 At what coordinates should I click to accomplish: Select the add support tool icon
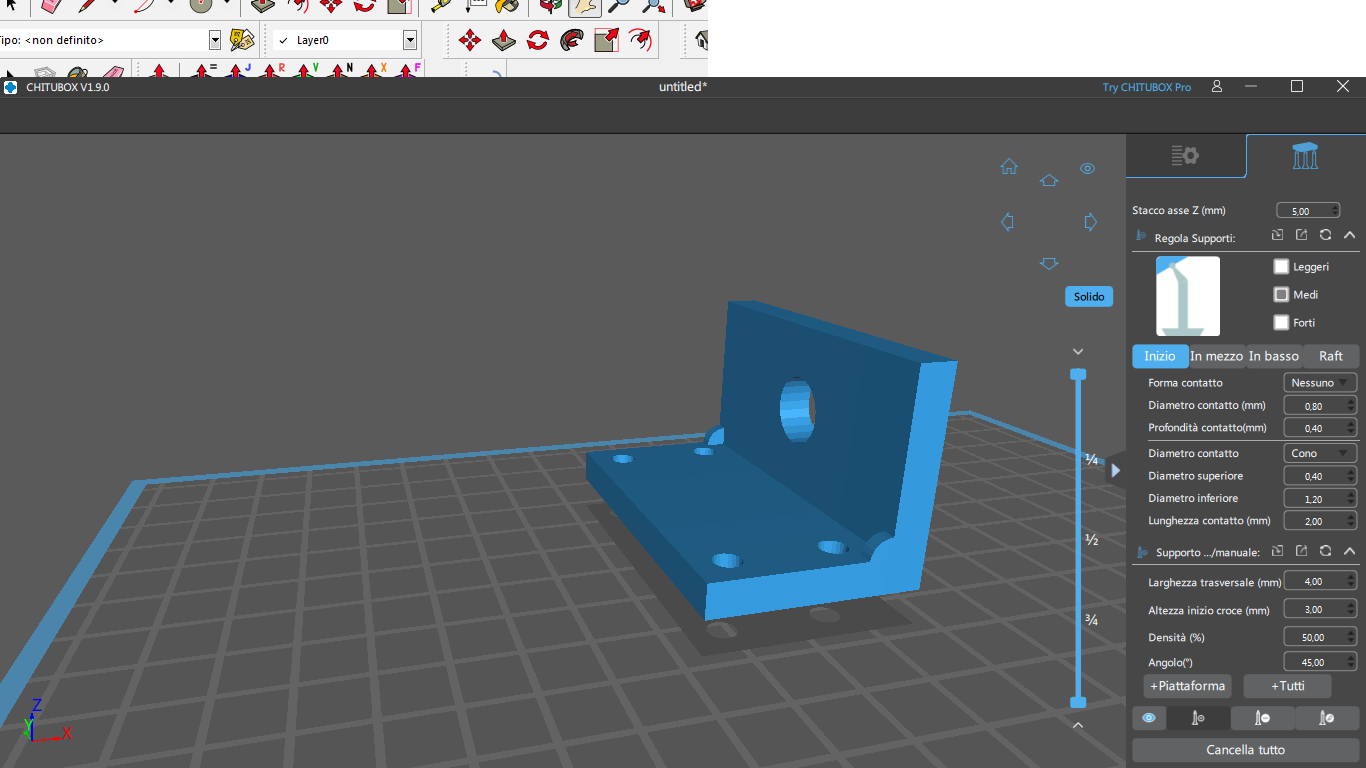pos(1198,718)
